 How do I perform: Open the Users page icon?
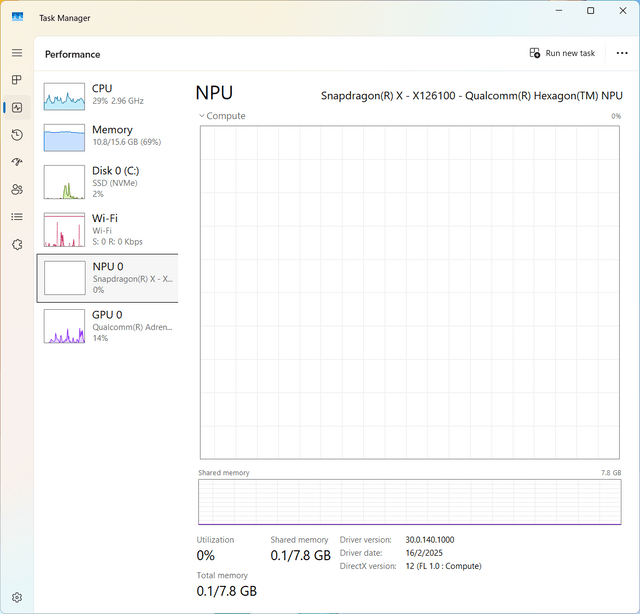(17, 190)
